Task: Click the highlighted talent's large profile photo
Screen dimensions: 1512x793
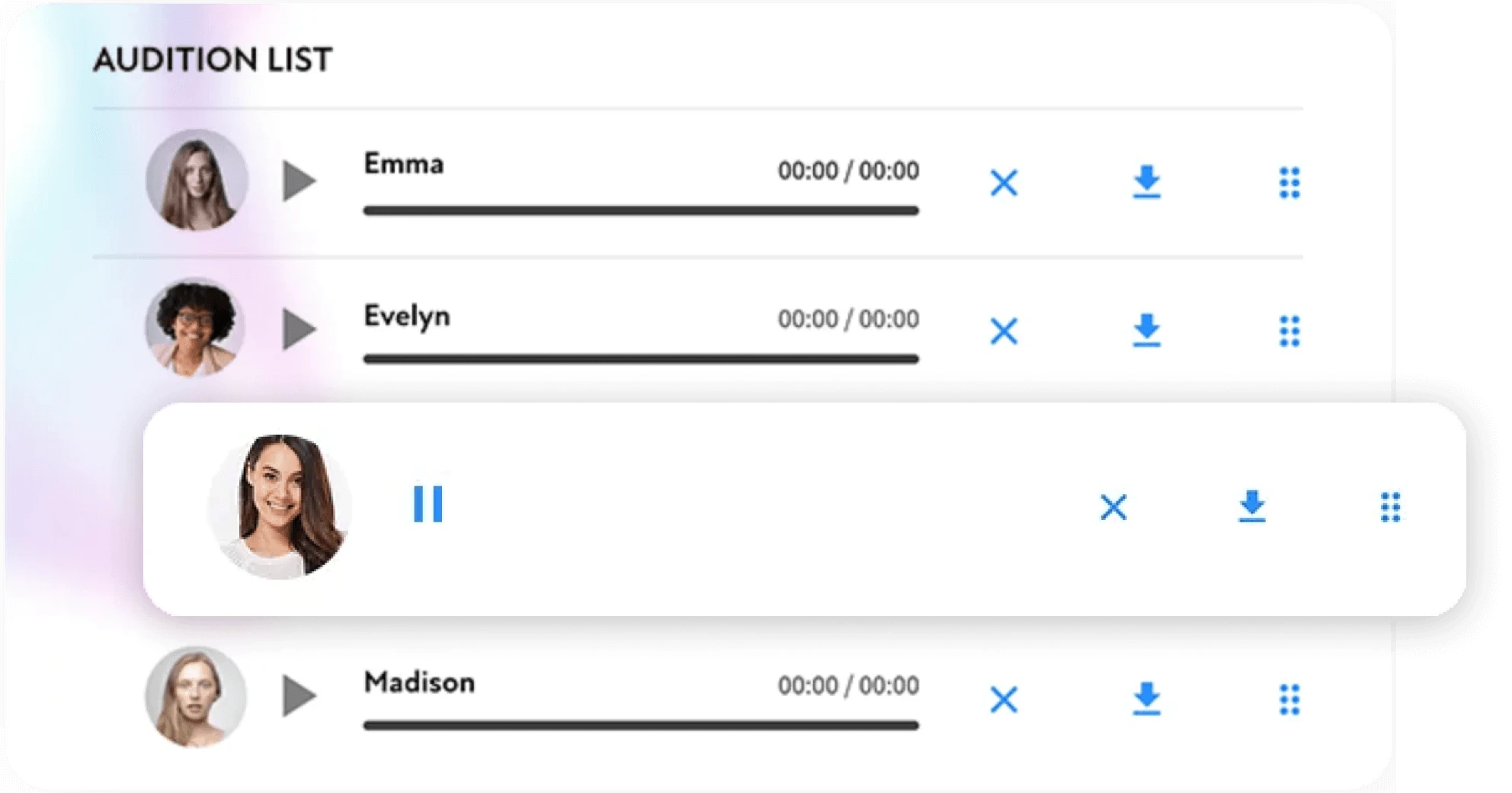Action: pos(280,506)
